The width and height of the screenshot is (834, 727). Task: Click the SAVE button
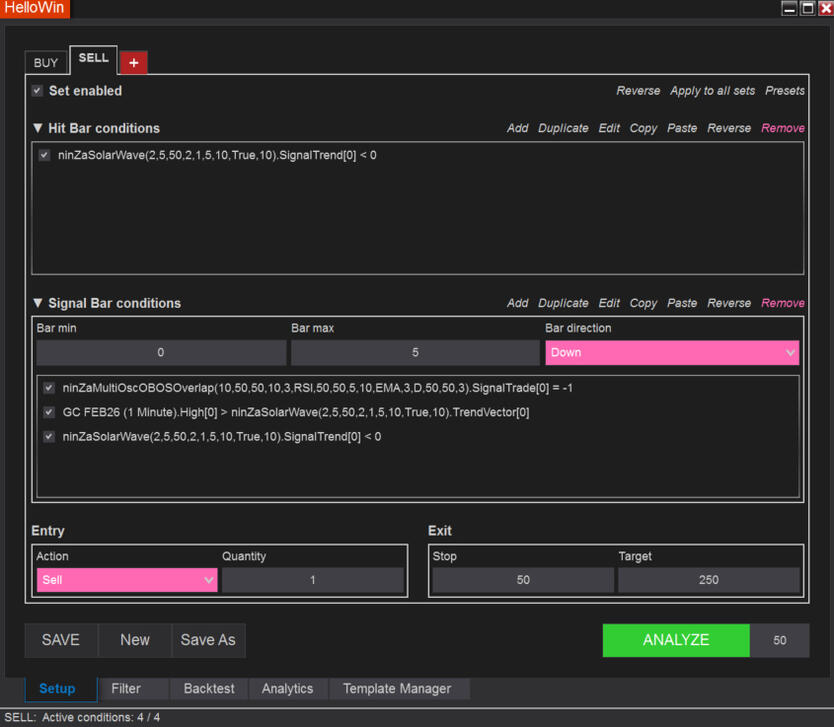(61, 640)
